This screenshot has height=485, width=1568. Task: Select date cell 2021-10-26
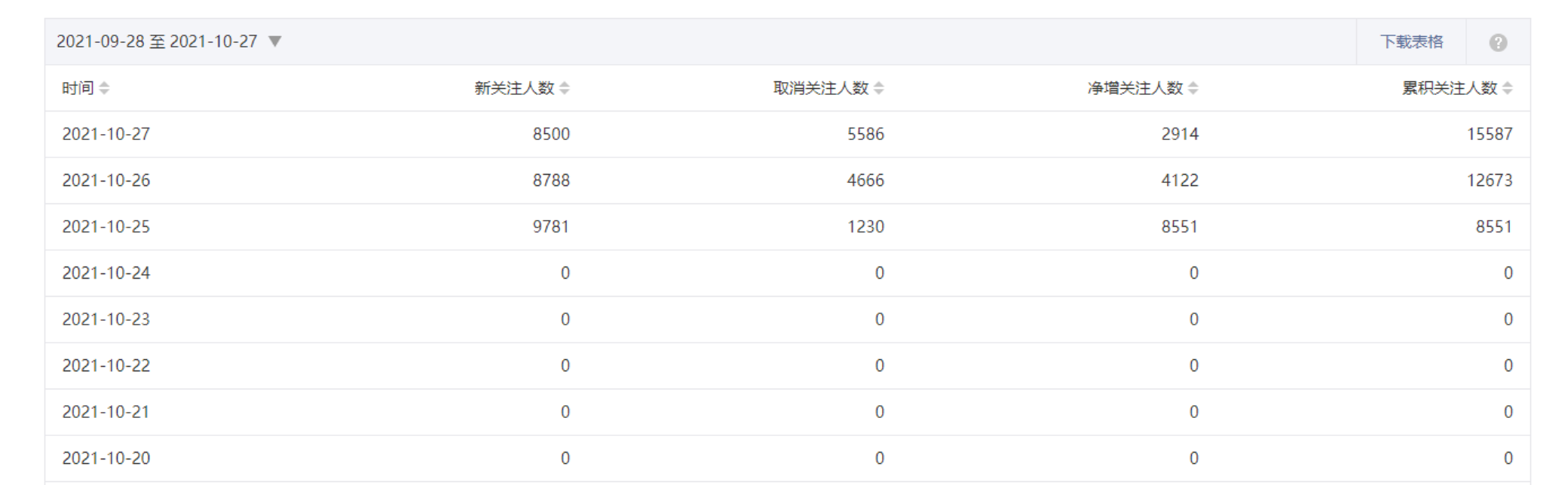pos(106,181)
